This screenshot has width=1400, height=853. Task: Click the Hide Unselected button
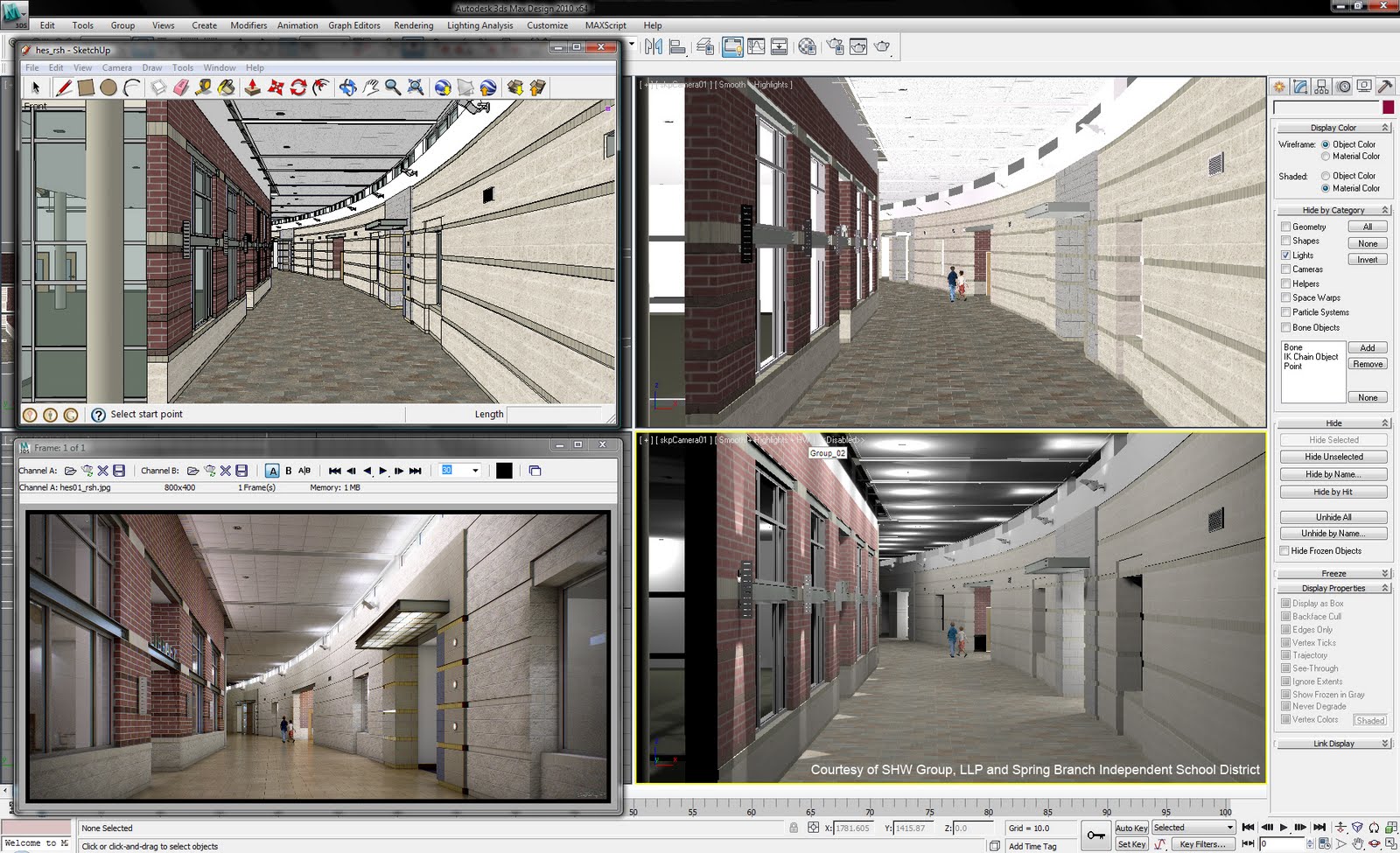(x=1333, y=457)
